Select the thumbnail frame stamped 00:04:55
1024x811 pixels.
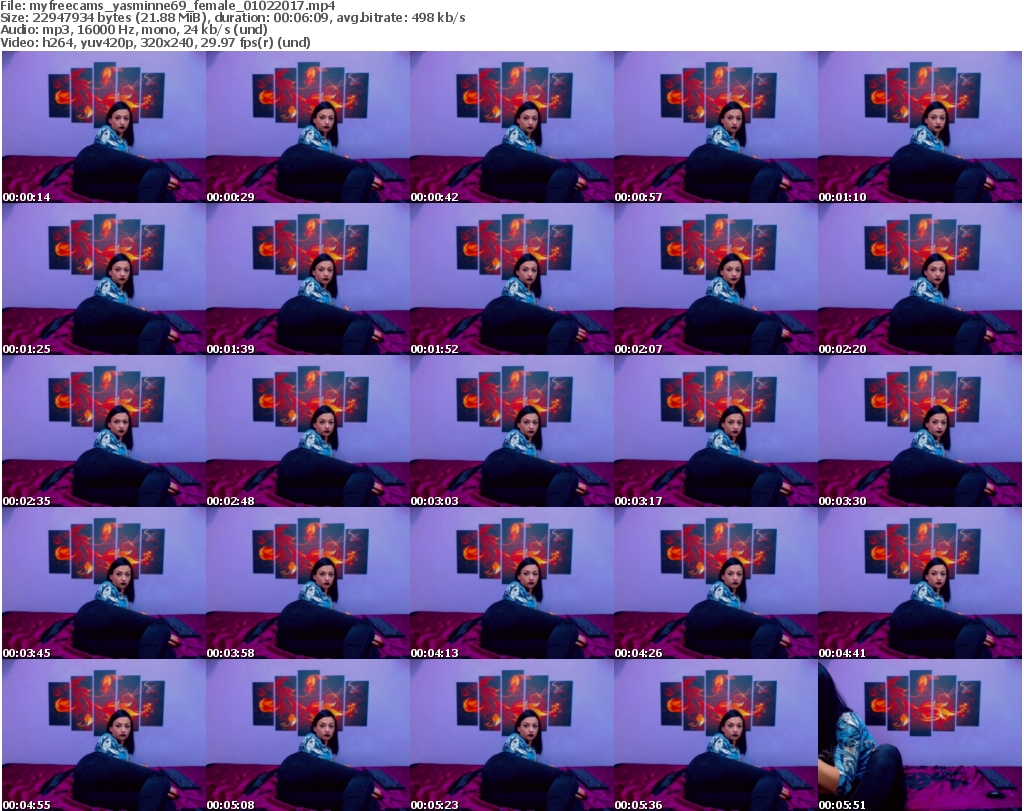(104, 735)
